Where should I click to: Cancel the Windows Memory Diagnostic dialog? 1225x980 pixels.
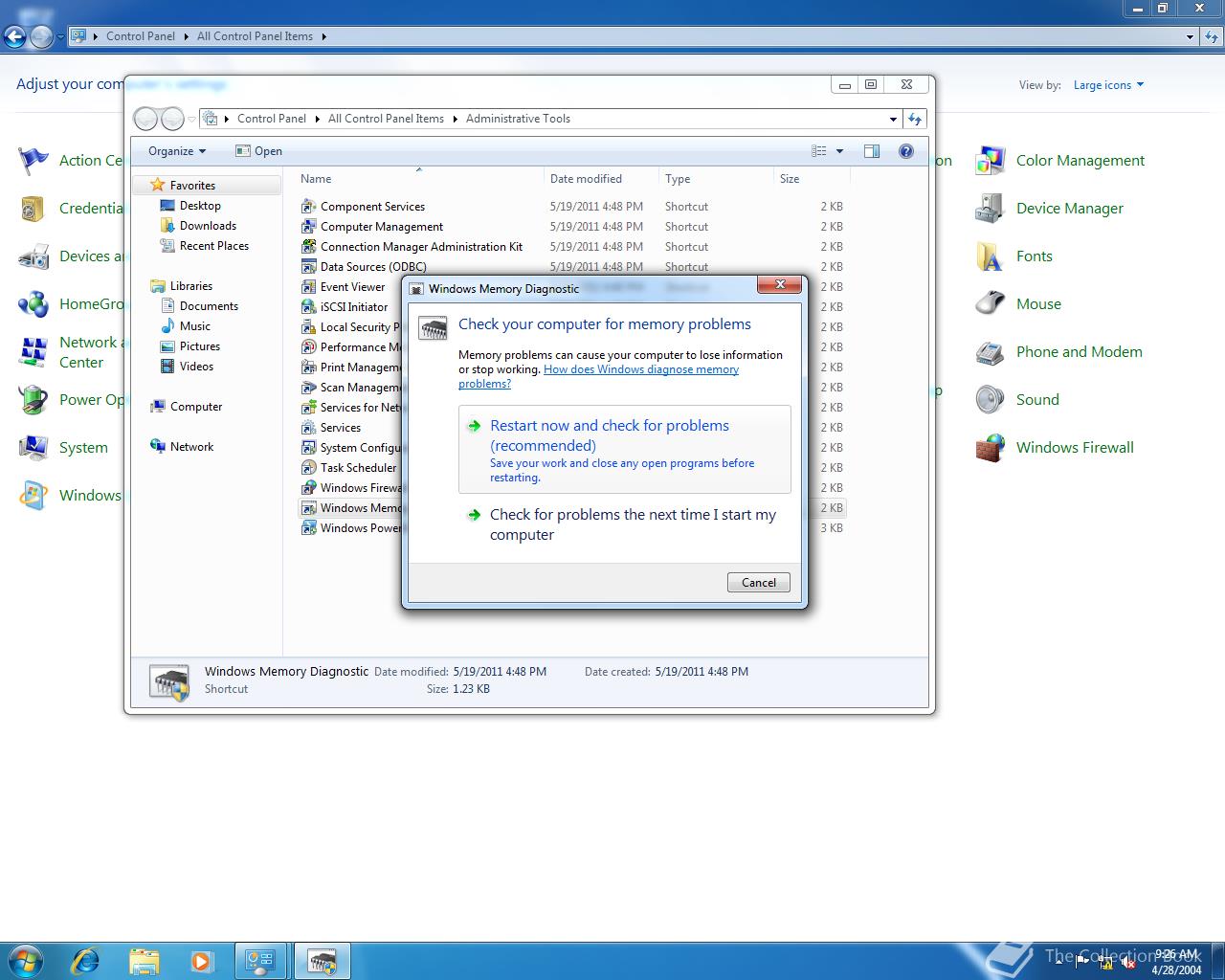(x=758, y=582)
